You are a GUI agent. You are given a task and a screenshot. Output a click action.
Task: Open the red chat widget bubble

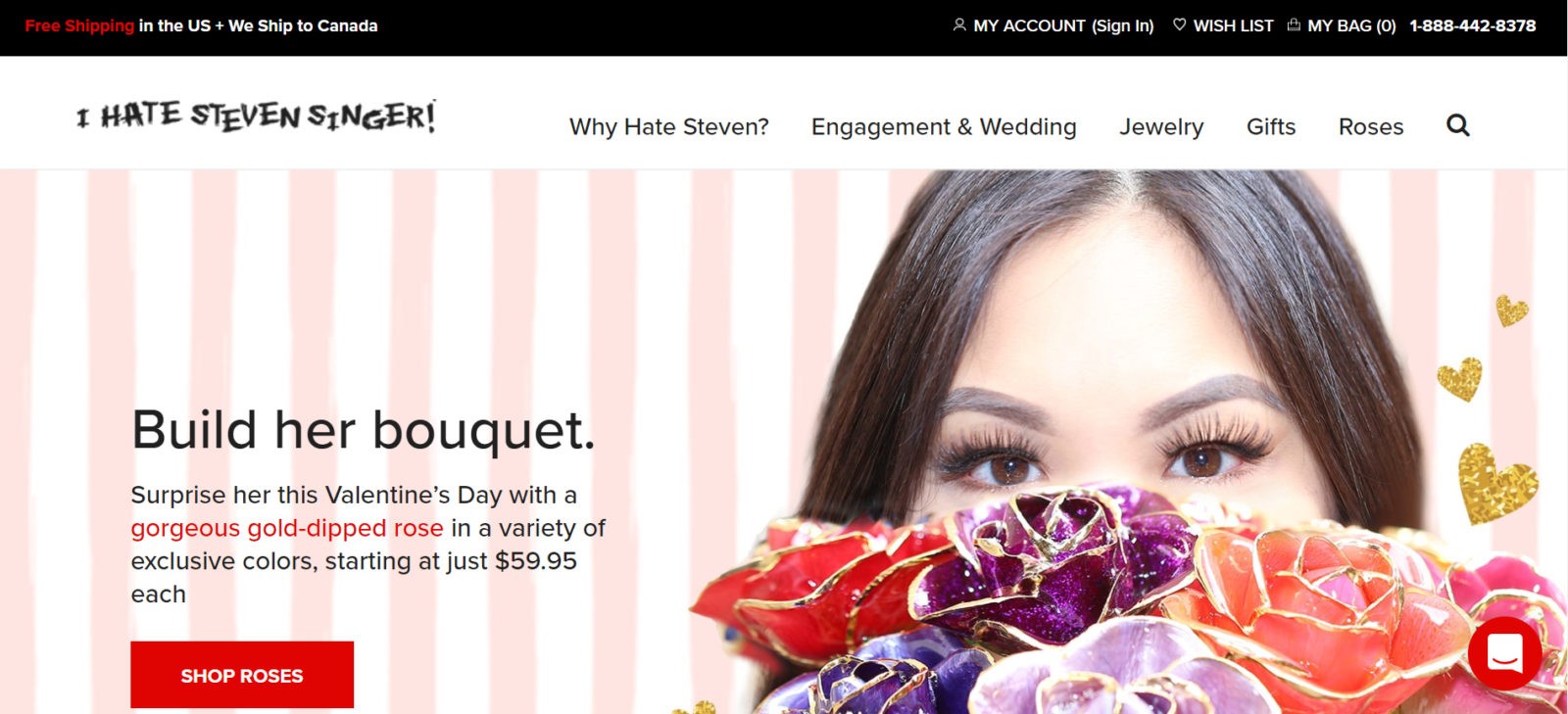tap(1504, 652)
